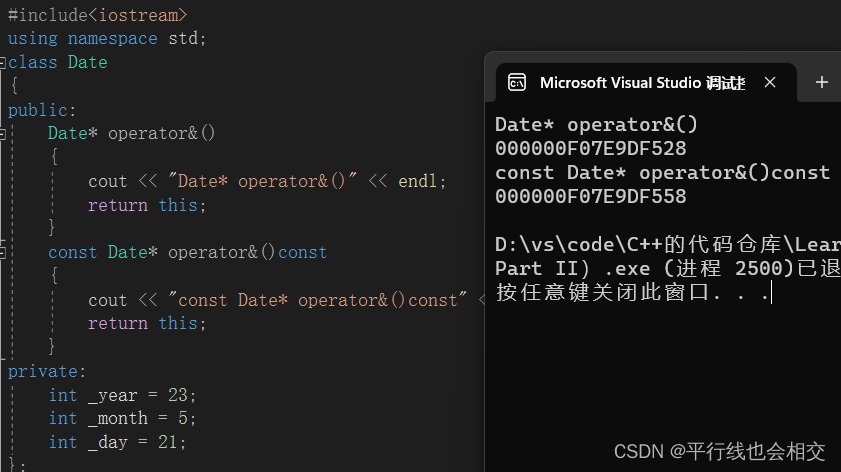This screenshot has height=472, width=841.
Task: Click the 按任意键关闭此窗口 console prompt
Action: [630, 293]
